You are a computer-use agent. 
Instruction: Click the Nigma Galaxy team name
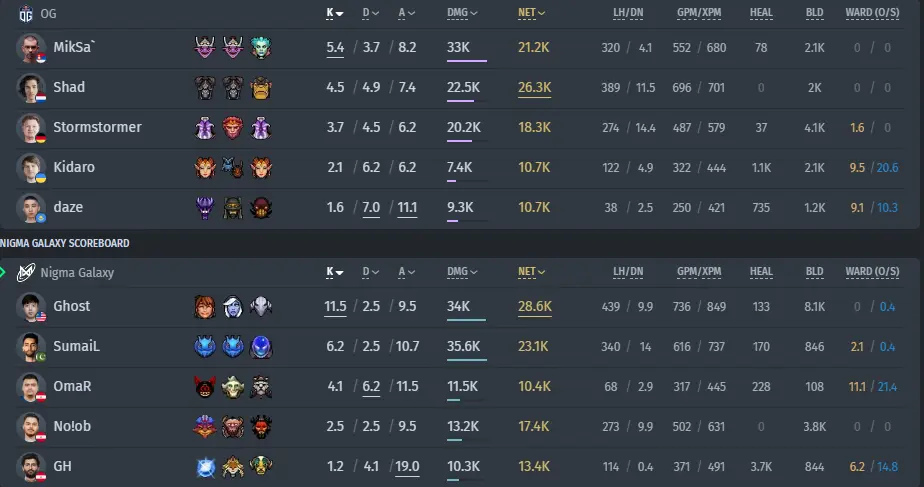pos(77,272)
